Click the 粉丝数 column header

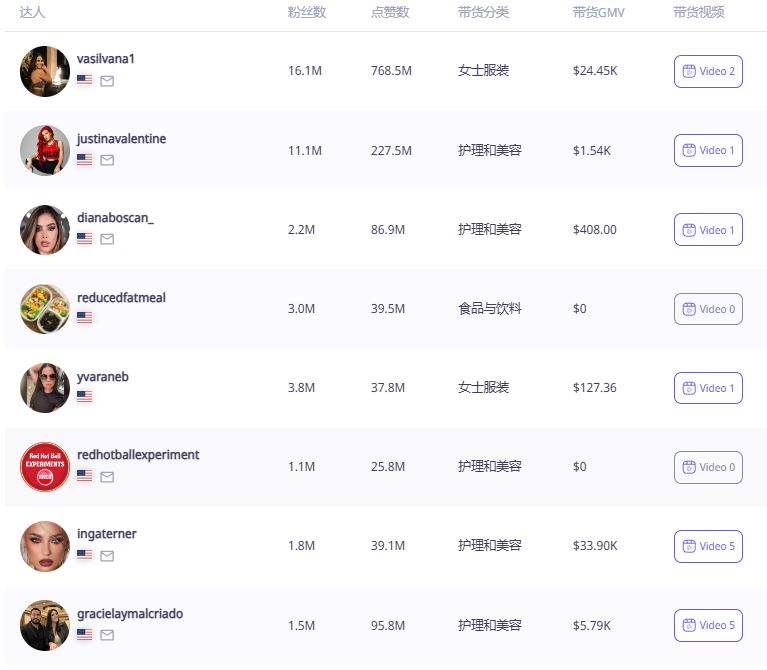(x=307, y=12)
